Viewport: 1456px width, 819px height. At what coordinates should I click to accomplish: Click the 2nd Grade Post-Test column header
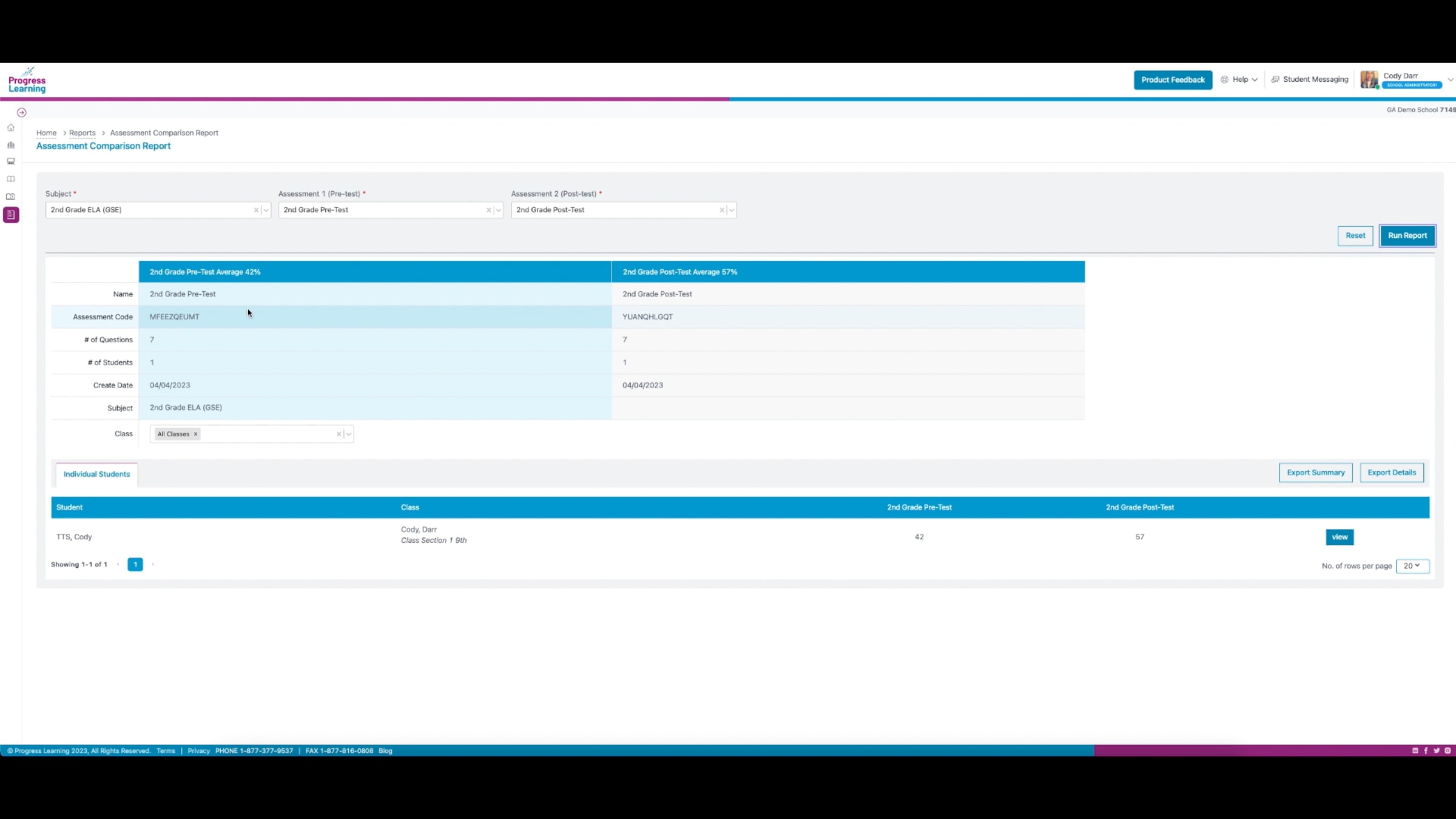click(1139, 507)
